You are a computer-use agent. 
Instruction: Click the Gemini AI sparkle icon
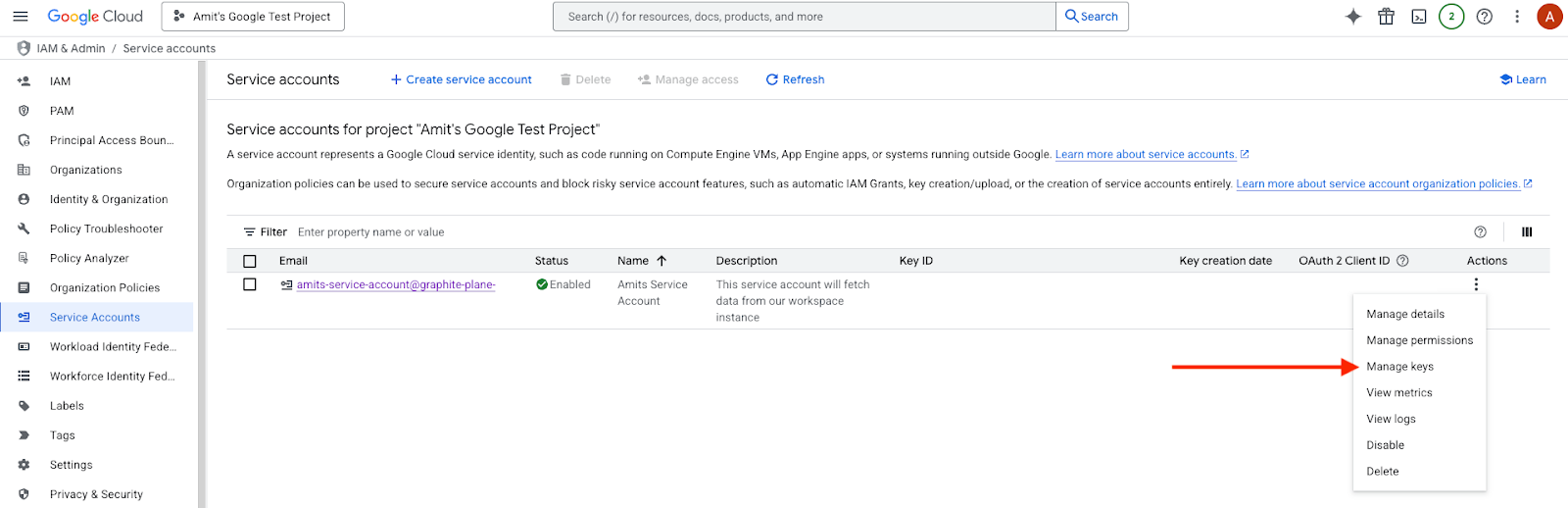pyautogui.click(x=1353, y=17)
